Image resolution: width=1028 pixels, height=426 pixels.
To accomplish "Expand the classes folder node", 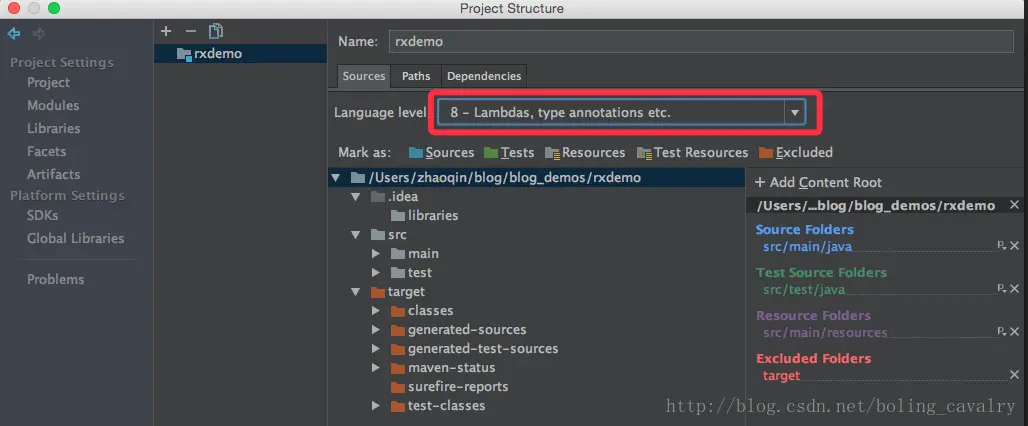I will point(376,311).
